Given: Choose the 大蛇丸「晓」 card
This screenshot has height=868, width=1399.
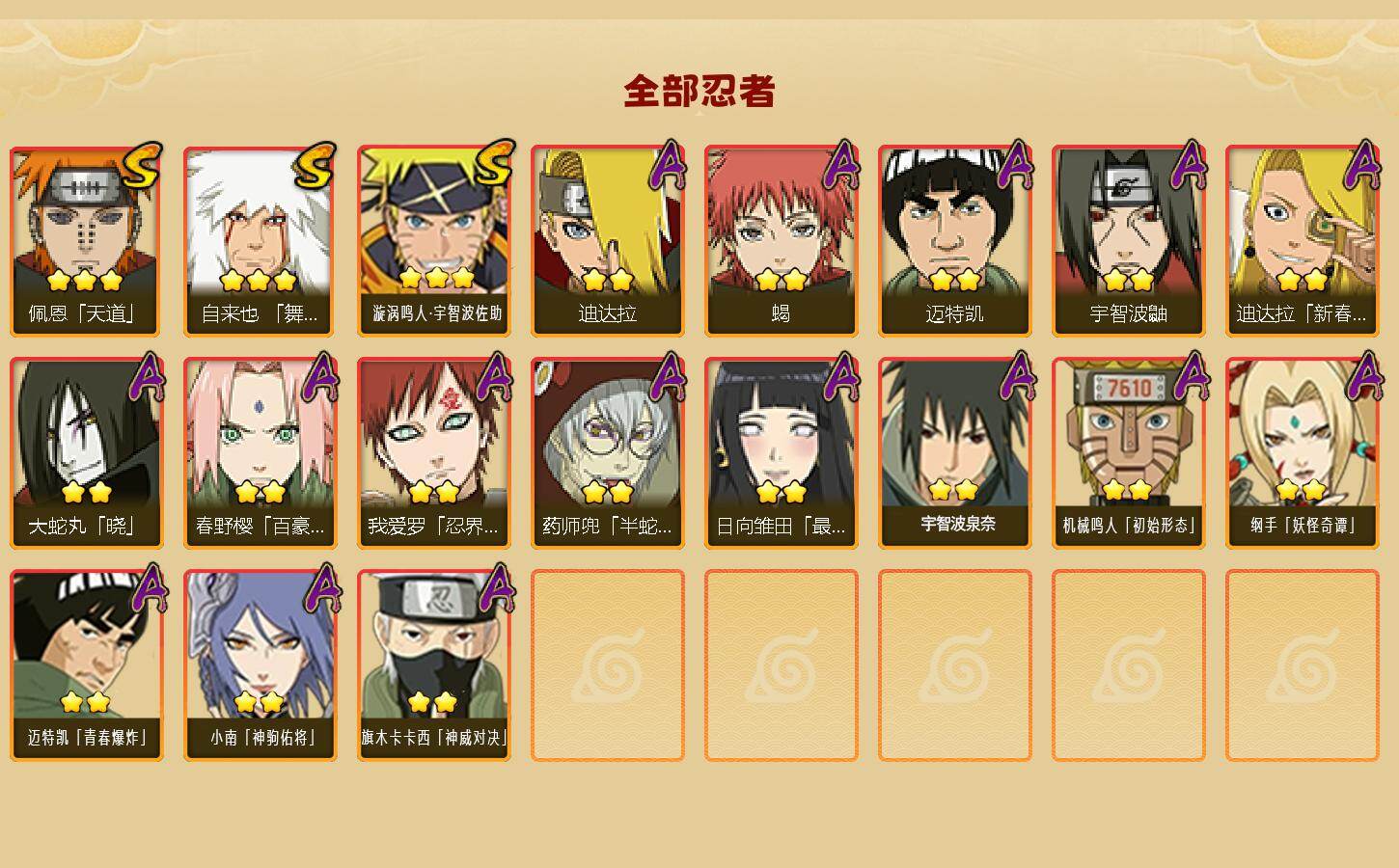Looking at the screenshot, I should click(87, 453).
